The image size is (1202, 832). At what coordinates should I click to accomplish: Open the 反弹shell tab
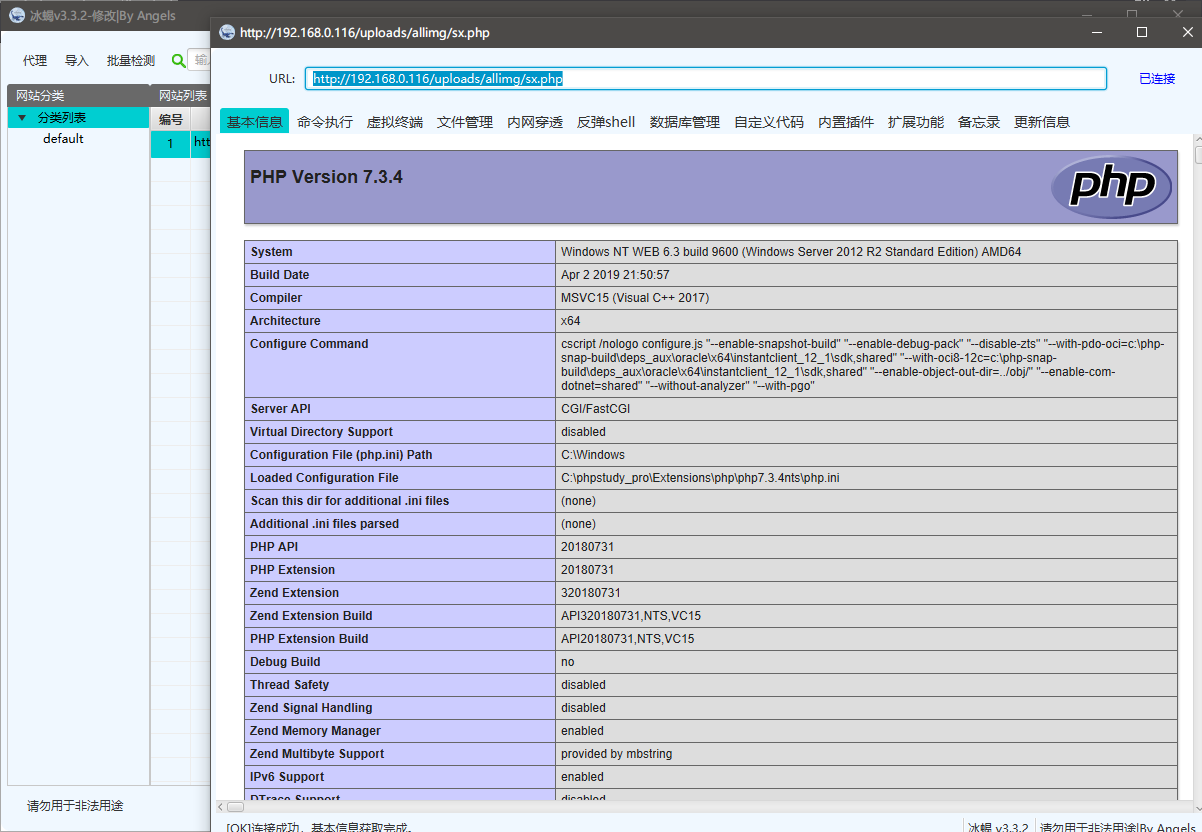(606, 122)
